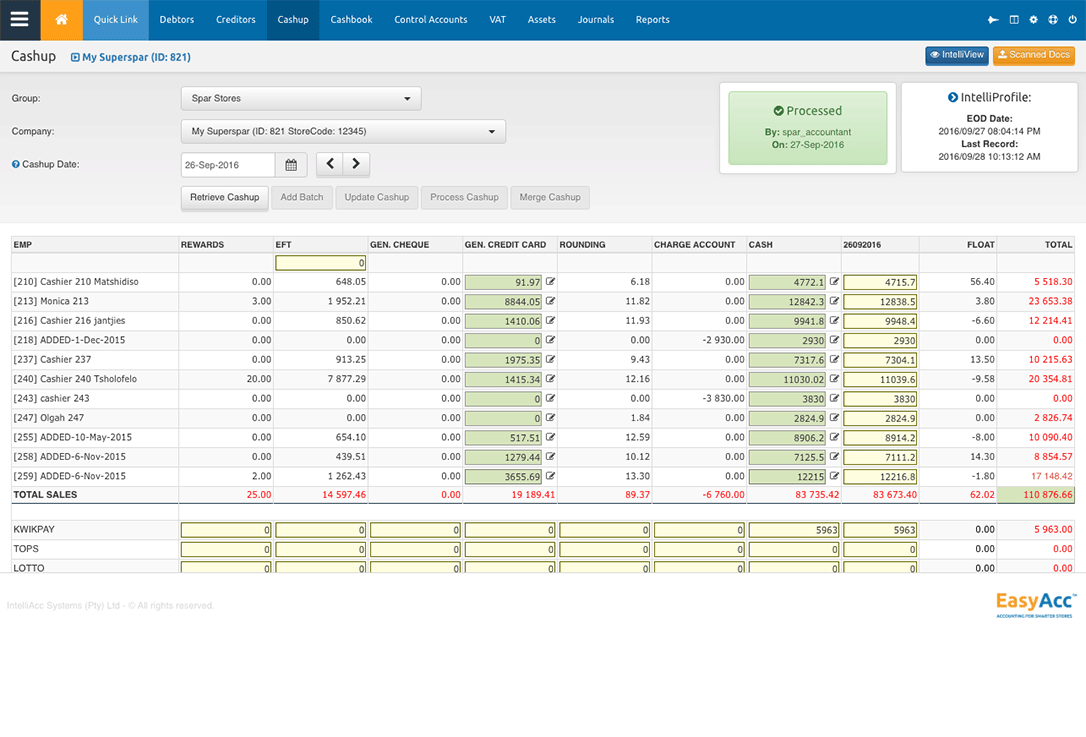Click the KWIKPAY Rewards input field
Image resolution: width=1086 pixels, height=737 pixels.
226,530
